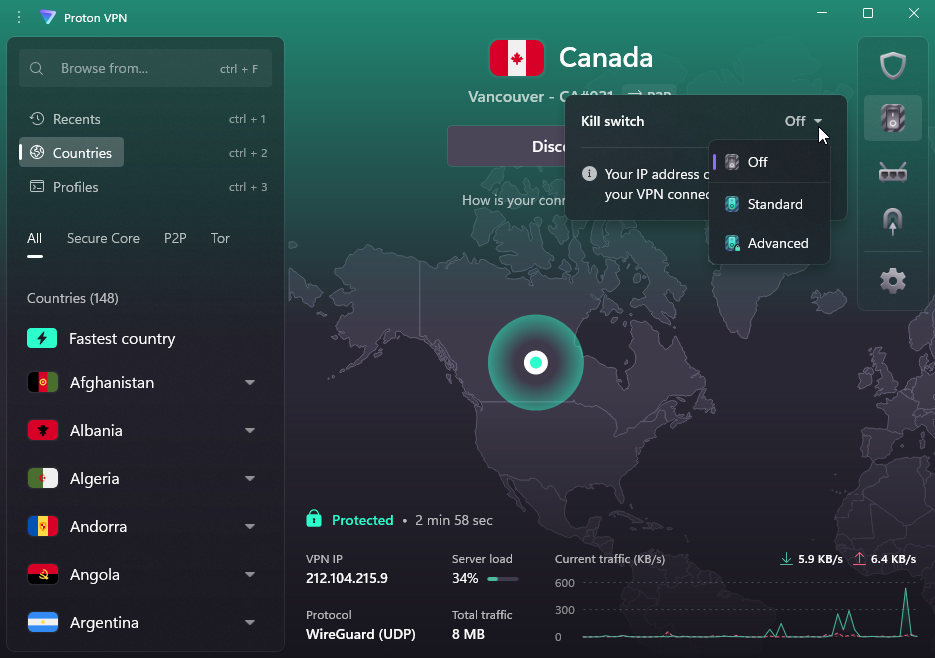This screenshot has height=658, width=935.
Task: Select Off in the kill switch menu
Action: click(769, 162)
